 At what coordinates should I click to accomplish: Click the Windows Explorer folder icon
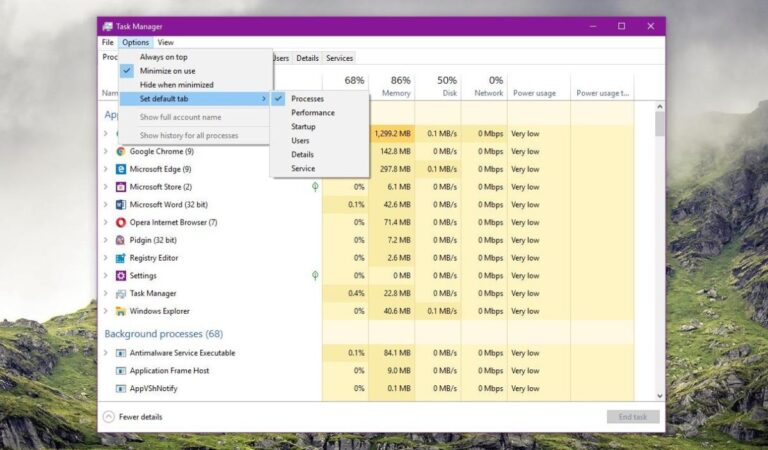click(120, 311)
